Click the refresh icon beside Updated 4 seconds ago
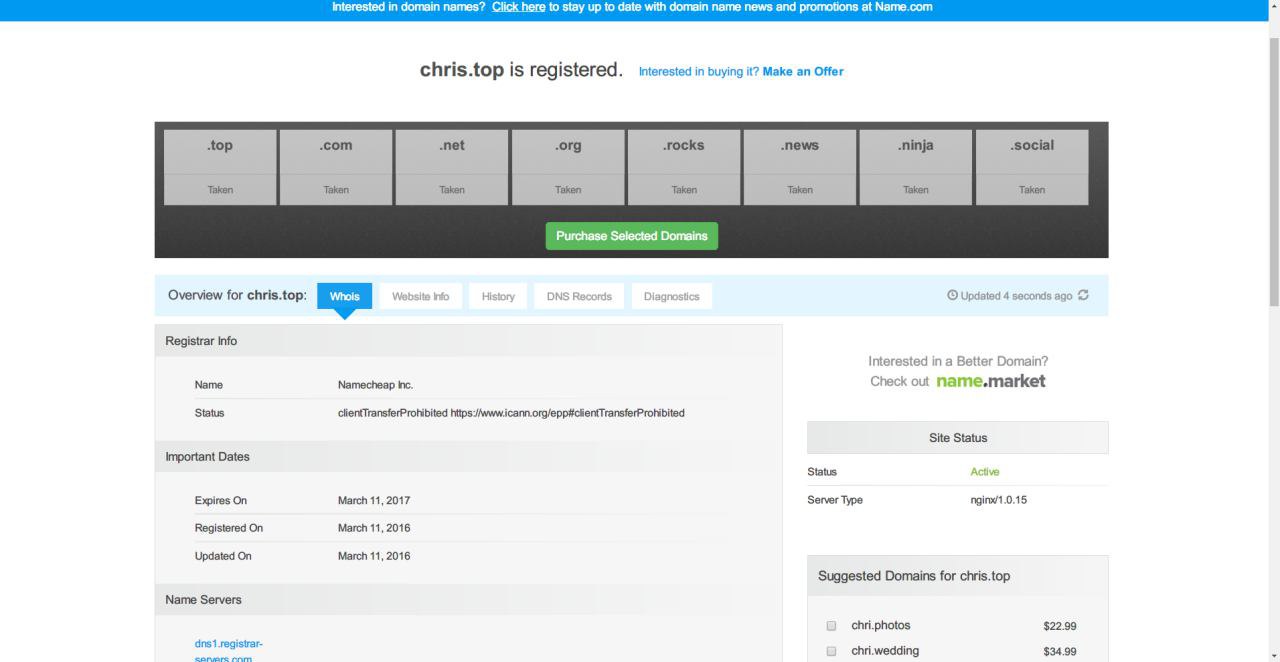 tap(1083, 295)
